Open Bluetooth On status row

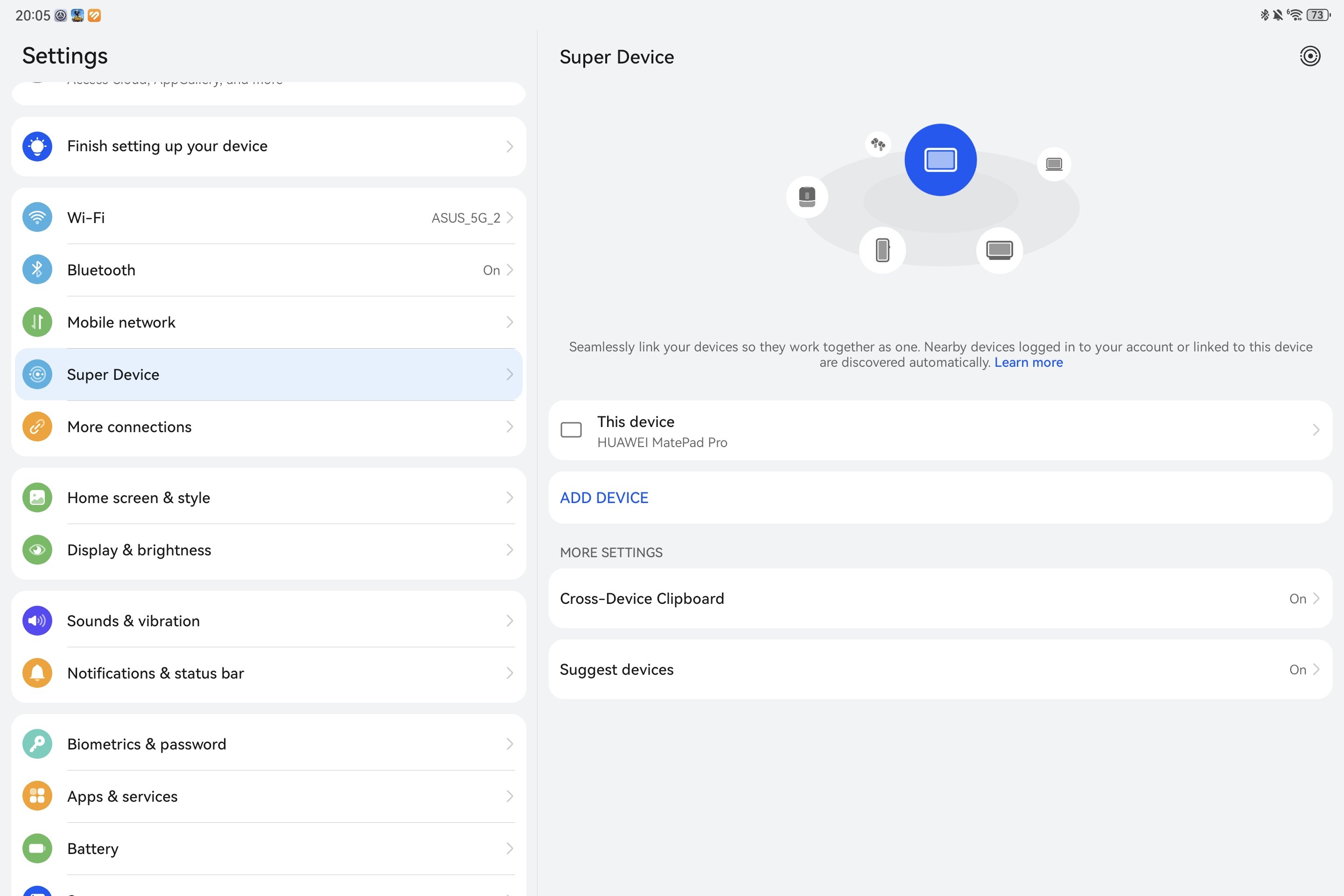click(269, 270)
